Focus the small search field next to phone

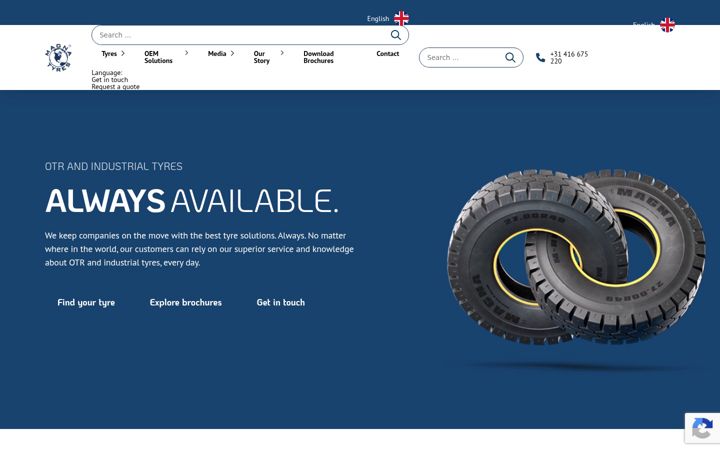pyautogui.click(x=471, y=57)
